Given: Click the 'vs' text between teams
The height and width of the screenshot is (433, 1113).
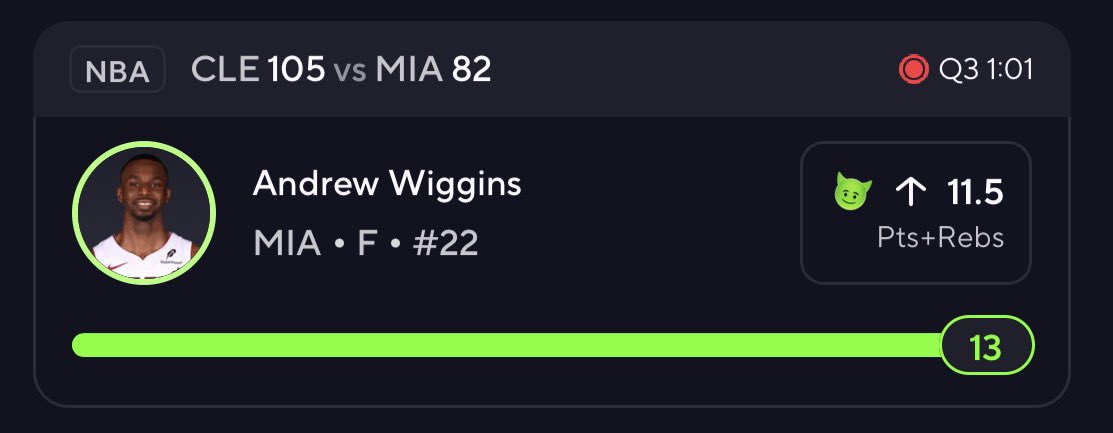Looking at the screenshot, I should point(351,71).
